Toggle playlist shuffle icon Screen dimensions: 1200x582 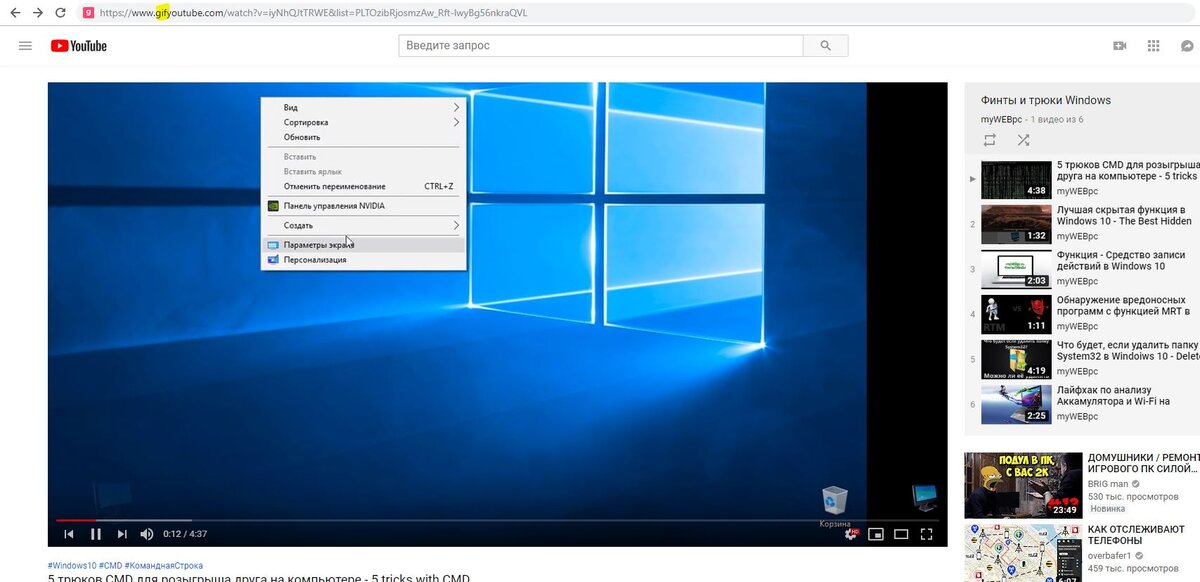(x=1023, y=140)
